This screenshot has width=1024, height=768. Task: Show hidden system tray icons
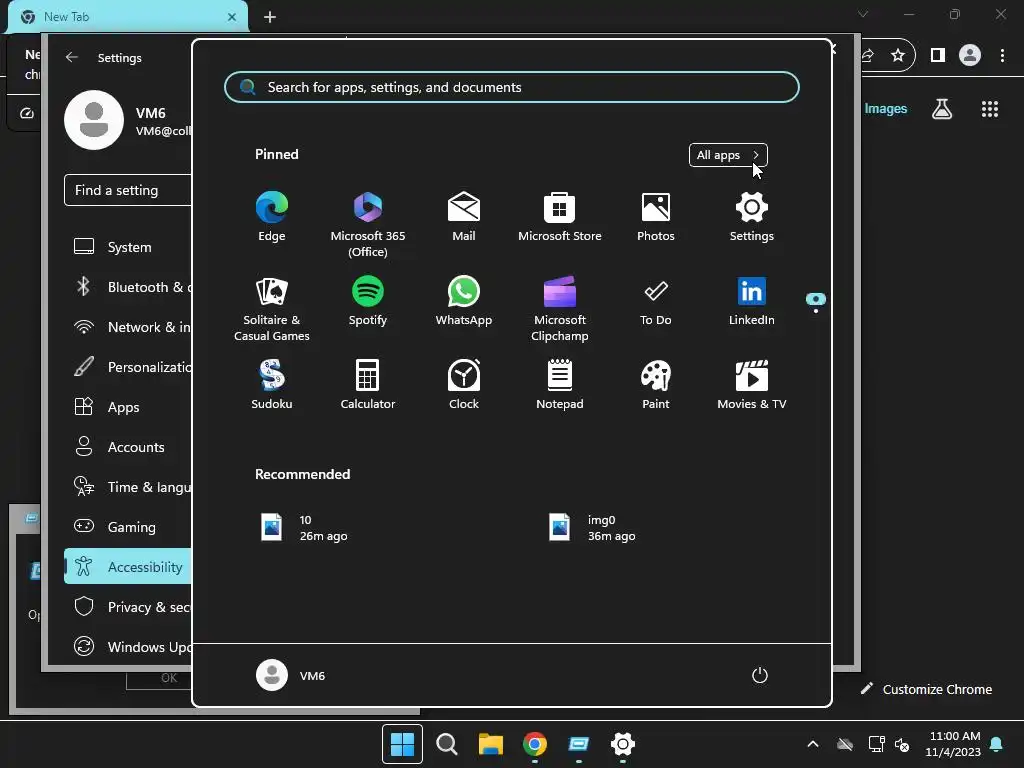pyautogui.click(x=813, y=744)
